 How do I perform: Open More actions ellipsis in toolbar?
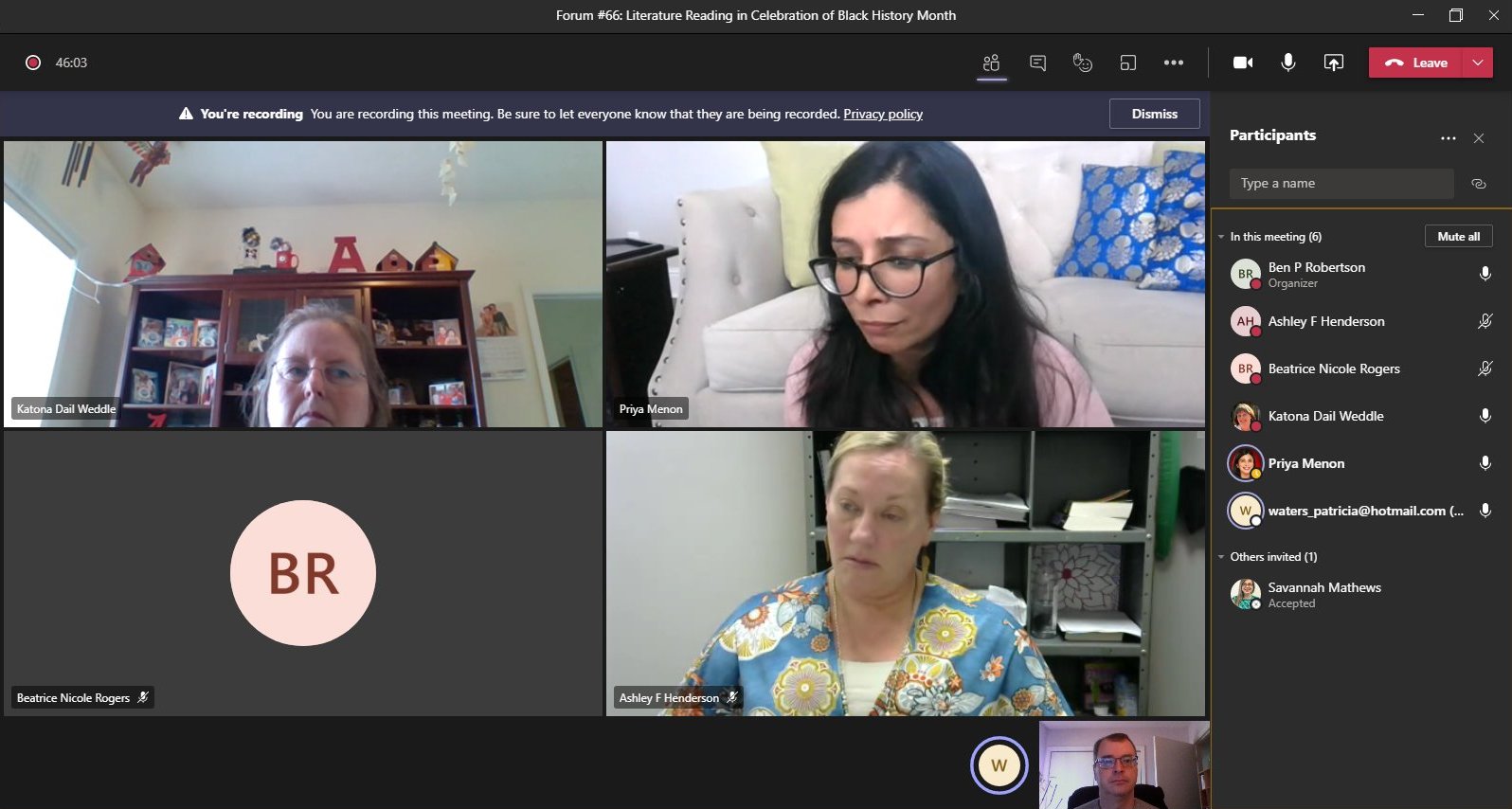[1174, 63]
